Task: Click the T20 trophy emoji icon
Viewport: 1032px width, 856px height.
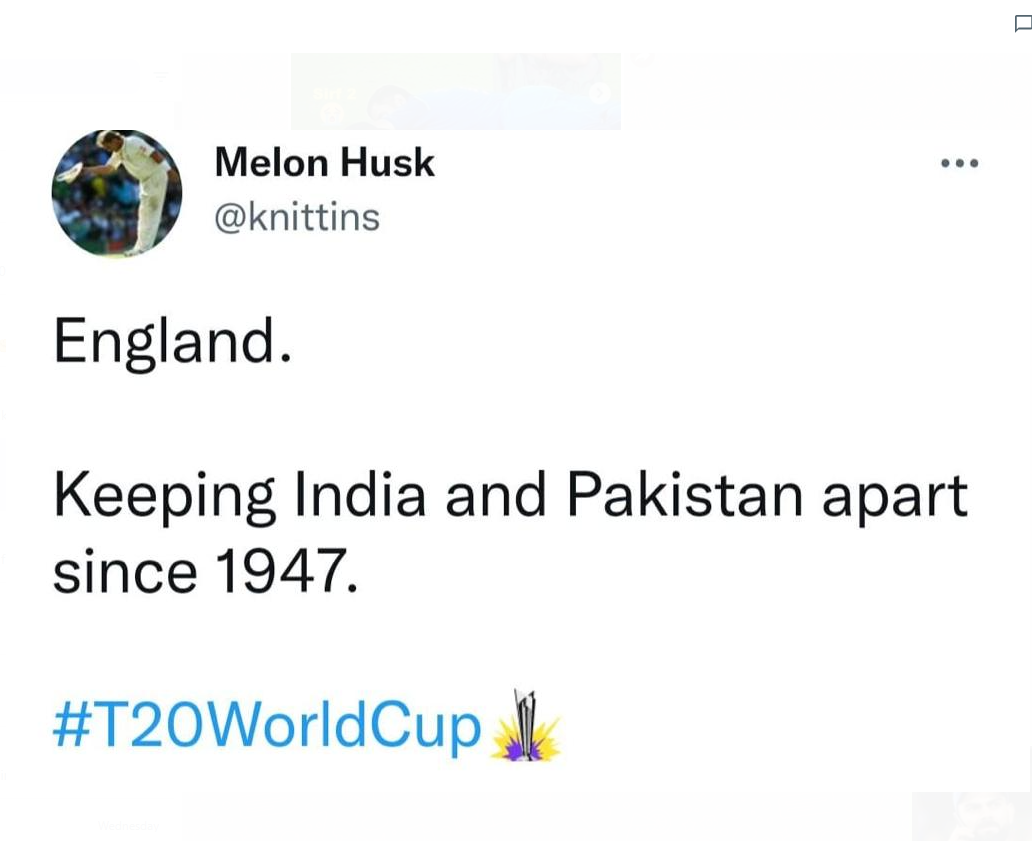Action: click(x=525, y=726)
